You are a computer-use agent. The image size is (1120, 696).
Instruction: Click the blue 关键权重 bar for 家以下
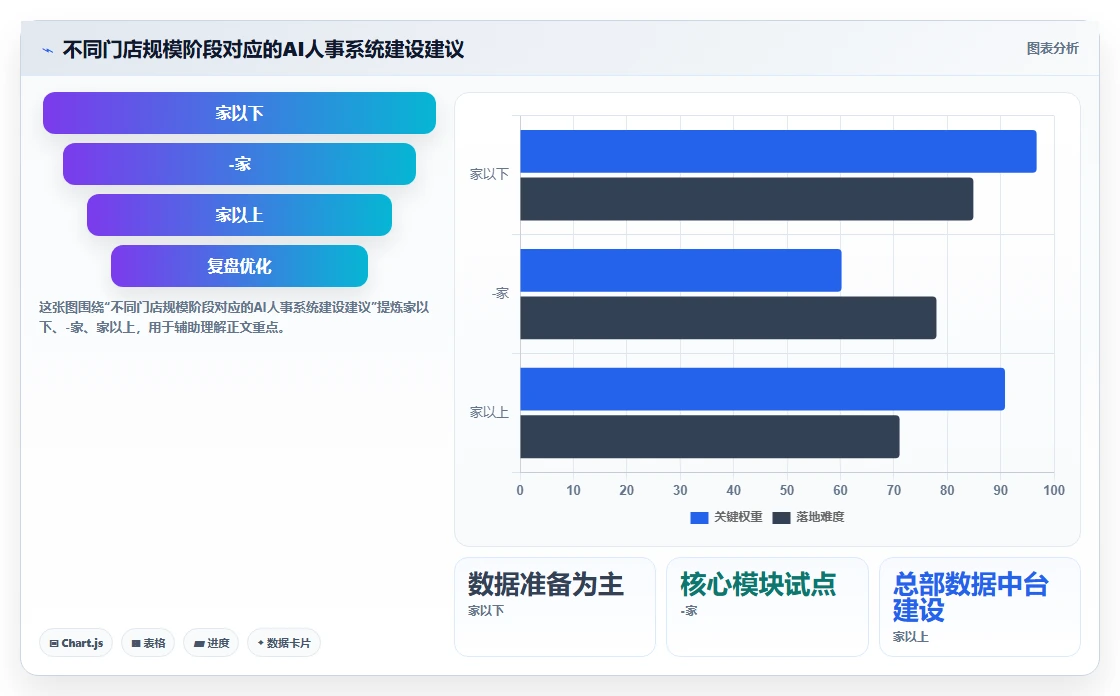[778, 151]
